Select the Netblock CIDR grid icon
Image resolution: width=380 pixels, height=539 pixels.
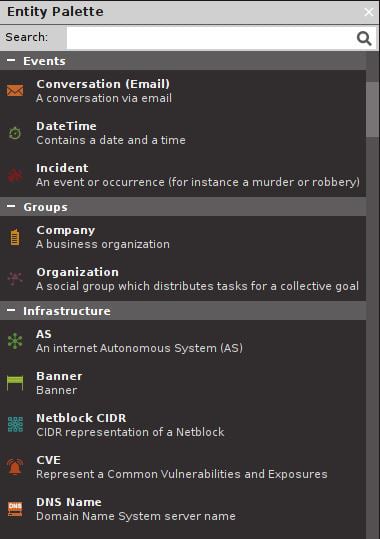15,425
